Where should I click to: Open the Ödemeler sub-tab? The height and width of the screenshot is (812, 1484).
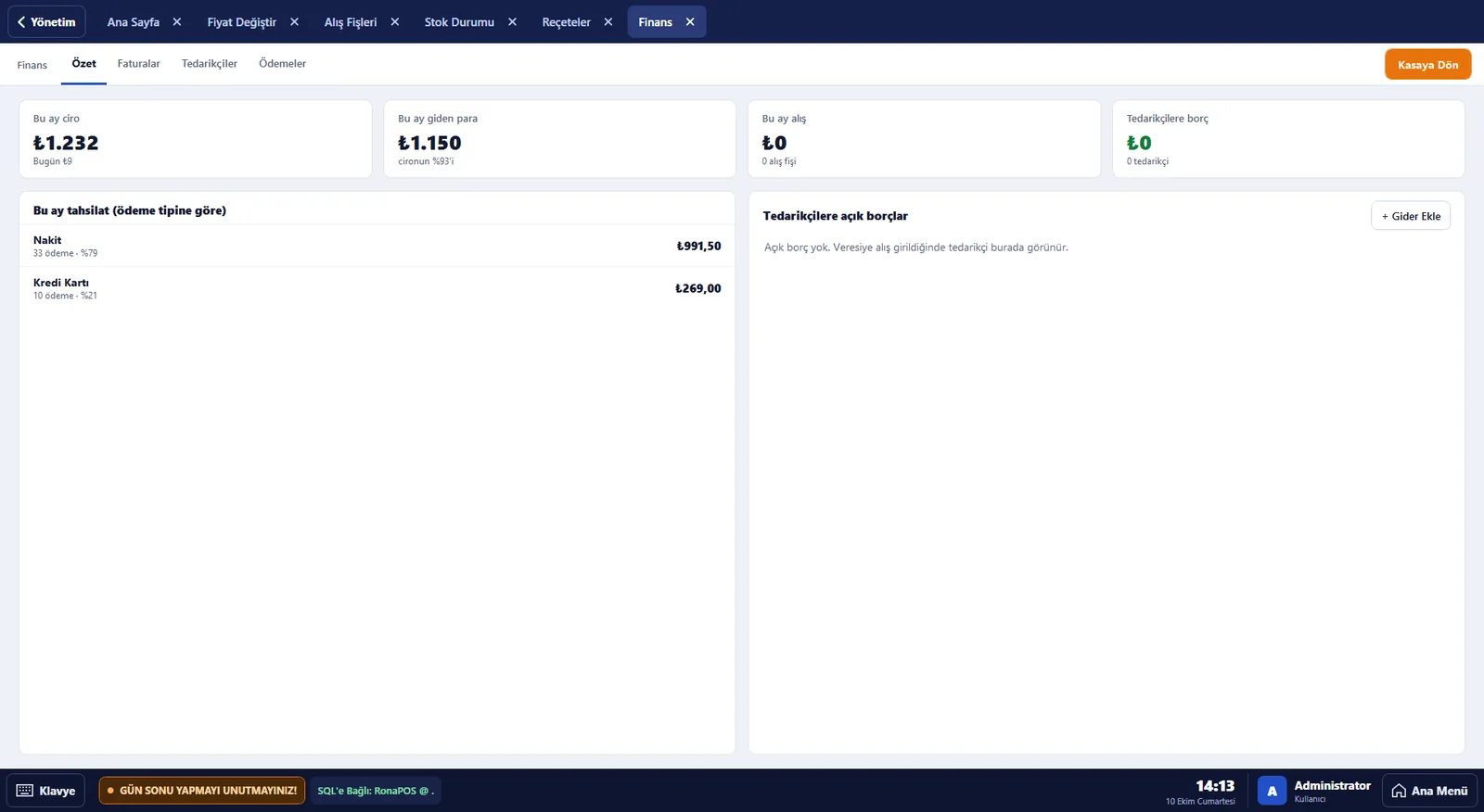click(283, 64)
